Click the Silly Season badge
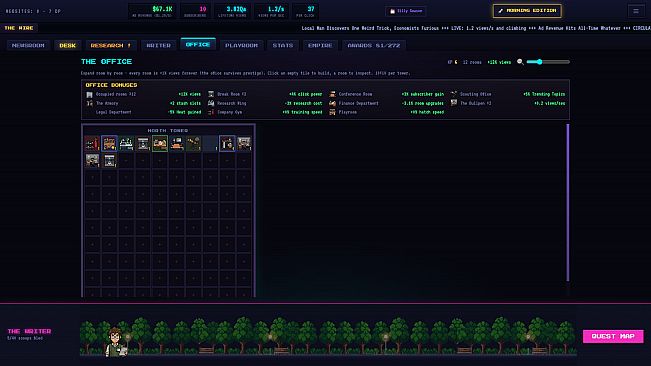 406,11
